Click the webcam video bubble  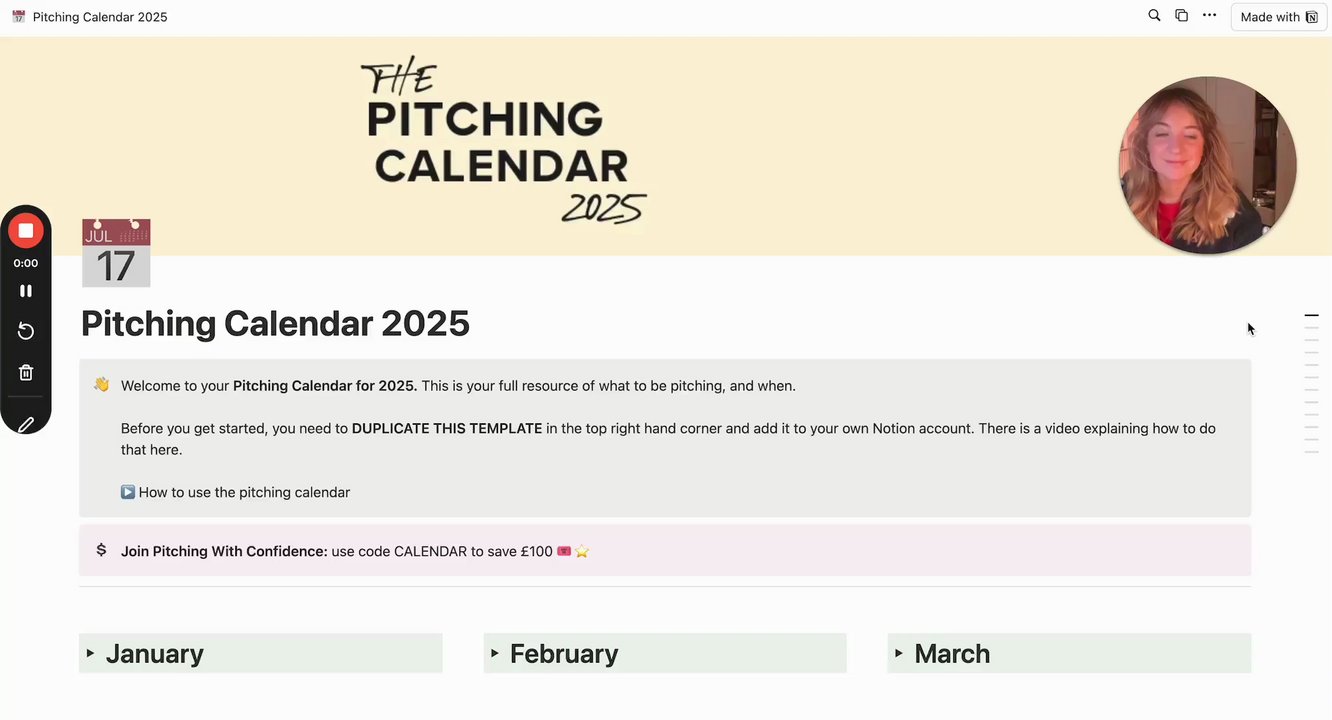1207,165
